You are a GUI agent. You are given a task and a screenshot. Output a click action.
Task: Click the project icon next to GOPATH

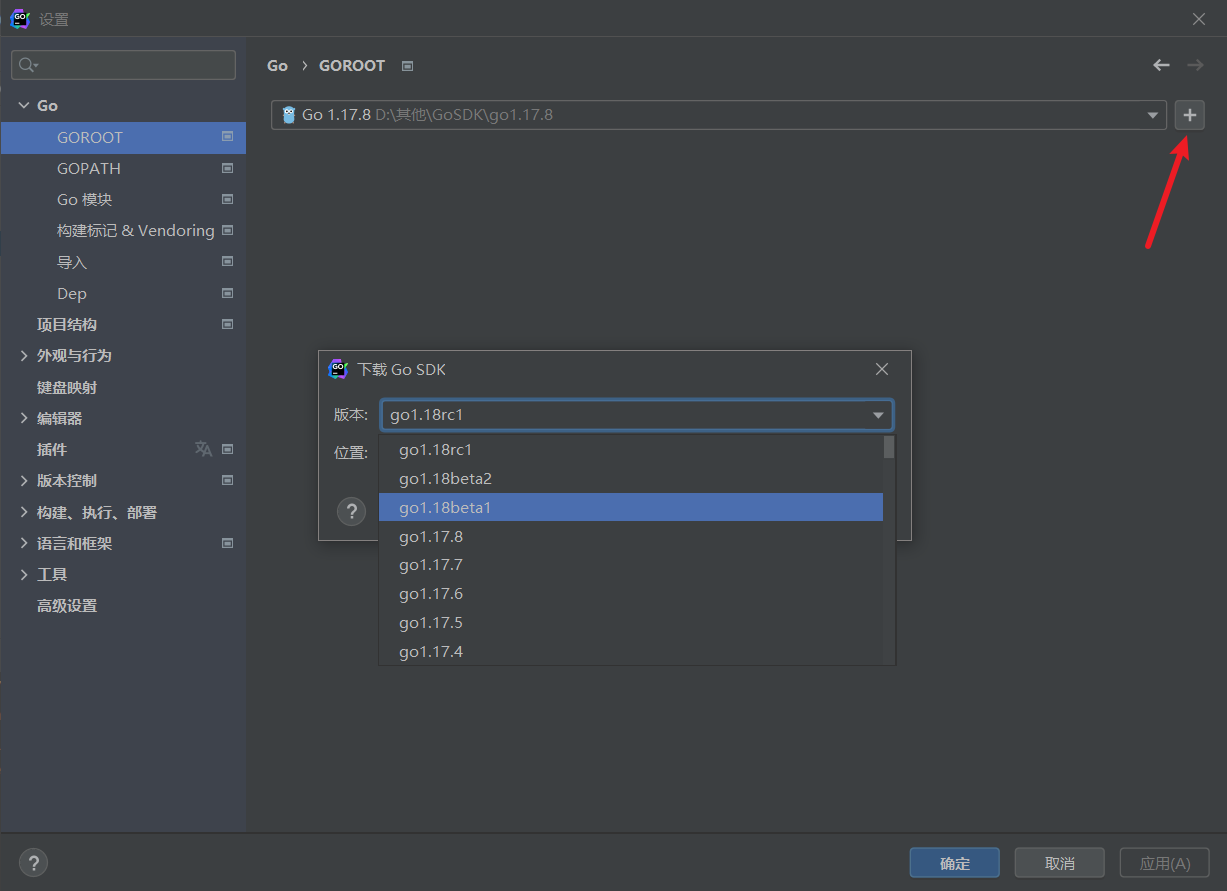pos(227,168)
